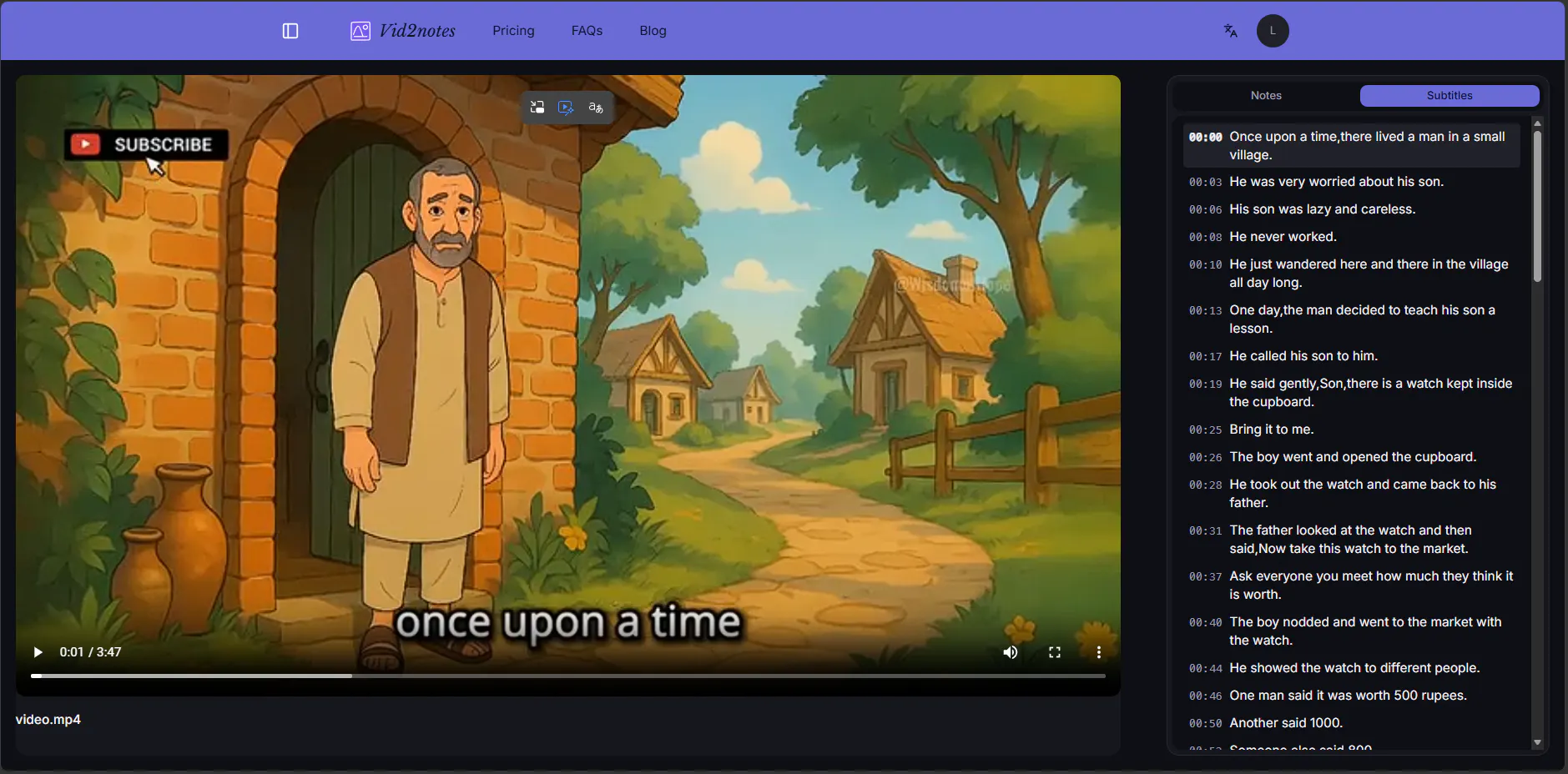Switch to the Notes tab

[1266, 96]
